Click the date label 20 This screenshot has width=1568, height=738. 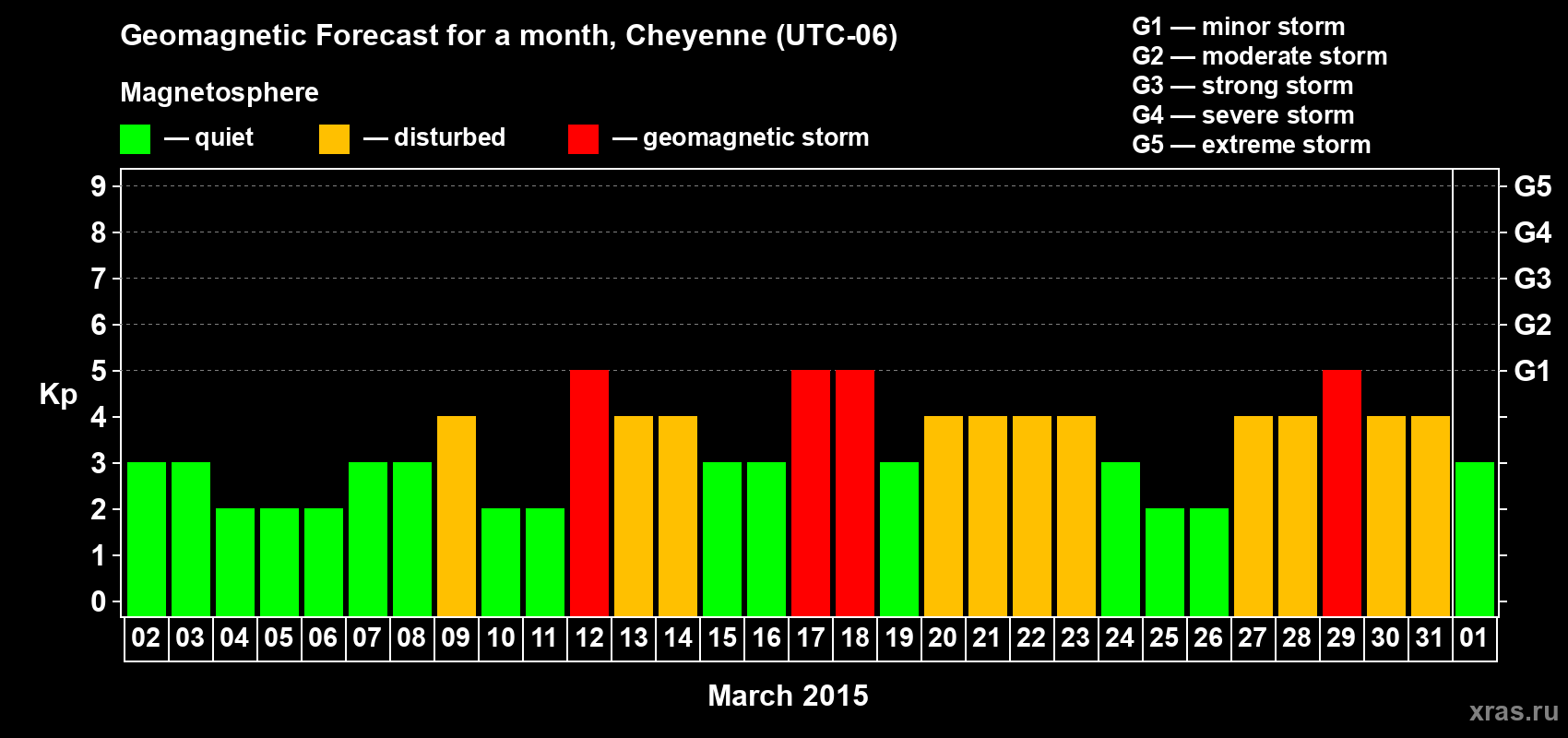click(943, 637)
